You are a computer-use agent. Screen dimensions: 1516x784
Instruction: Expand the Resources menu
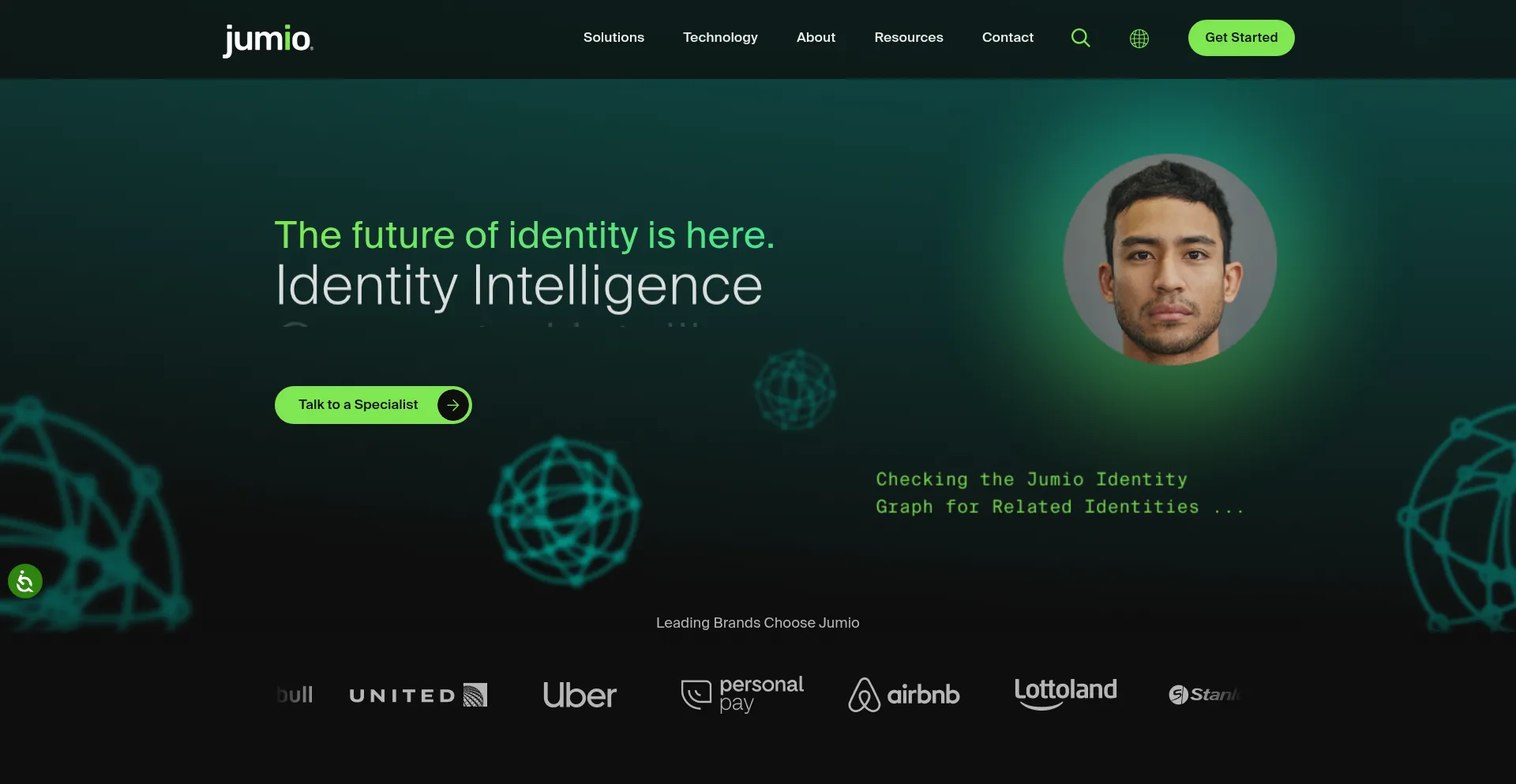tap(909, 38)
